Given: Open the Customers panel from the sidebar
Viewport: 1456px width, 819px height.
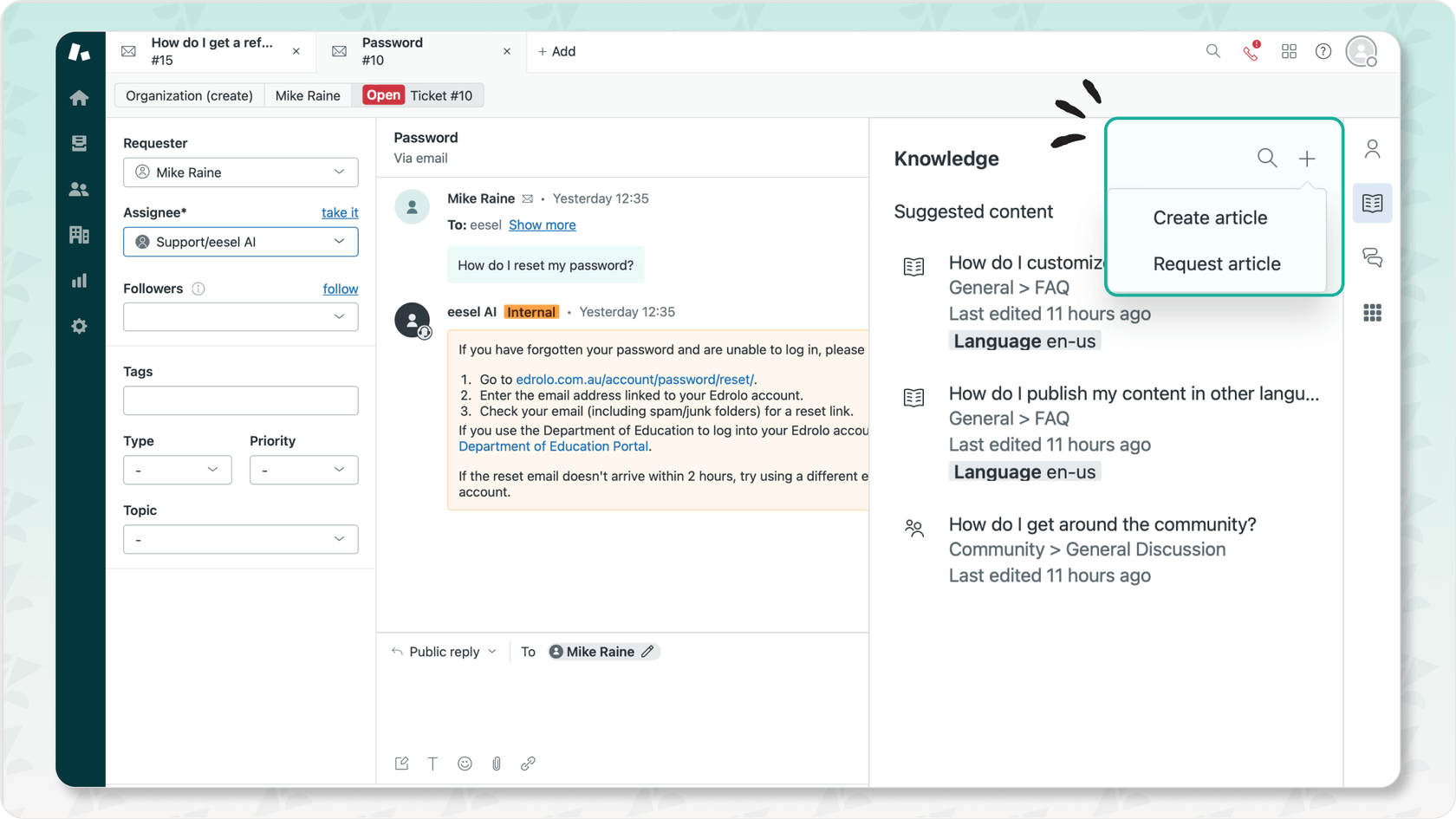Looking at the screenshot, I should (79, 189).
